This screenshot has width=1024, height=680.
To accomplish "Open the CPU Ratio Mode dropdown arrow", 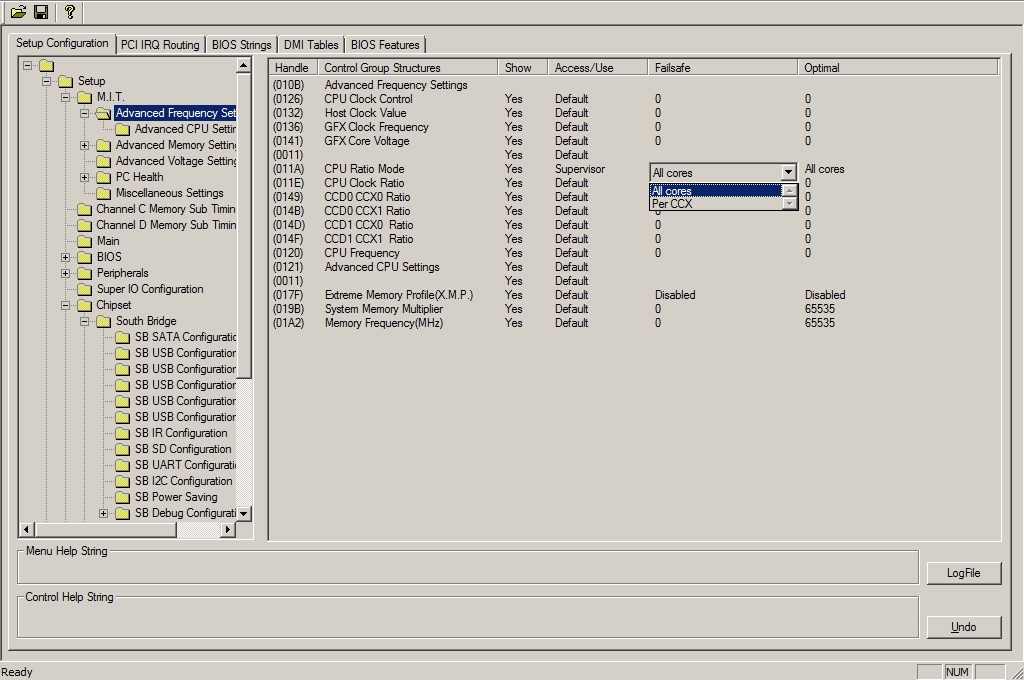I will click(x=788, y=173).
